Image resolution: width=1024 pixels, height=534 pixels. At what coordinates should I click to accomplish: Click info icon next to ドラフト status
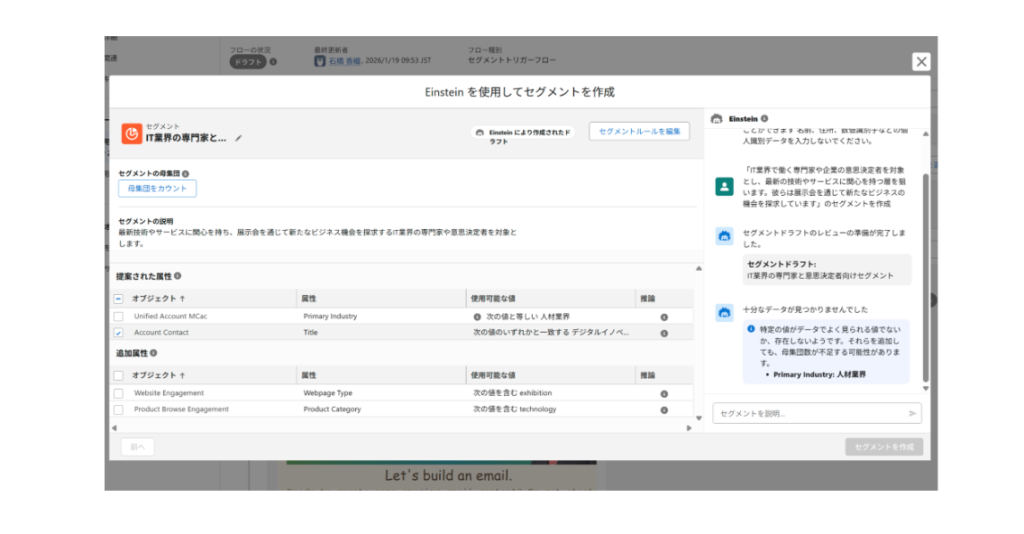[x=273, y=62]
